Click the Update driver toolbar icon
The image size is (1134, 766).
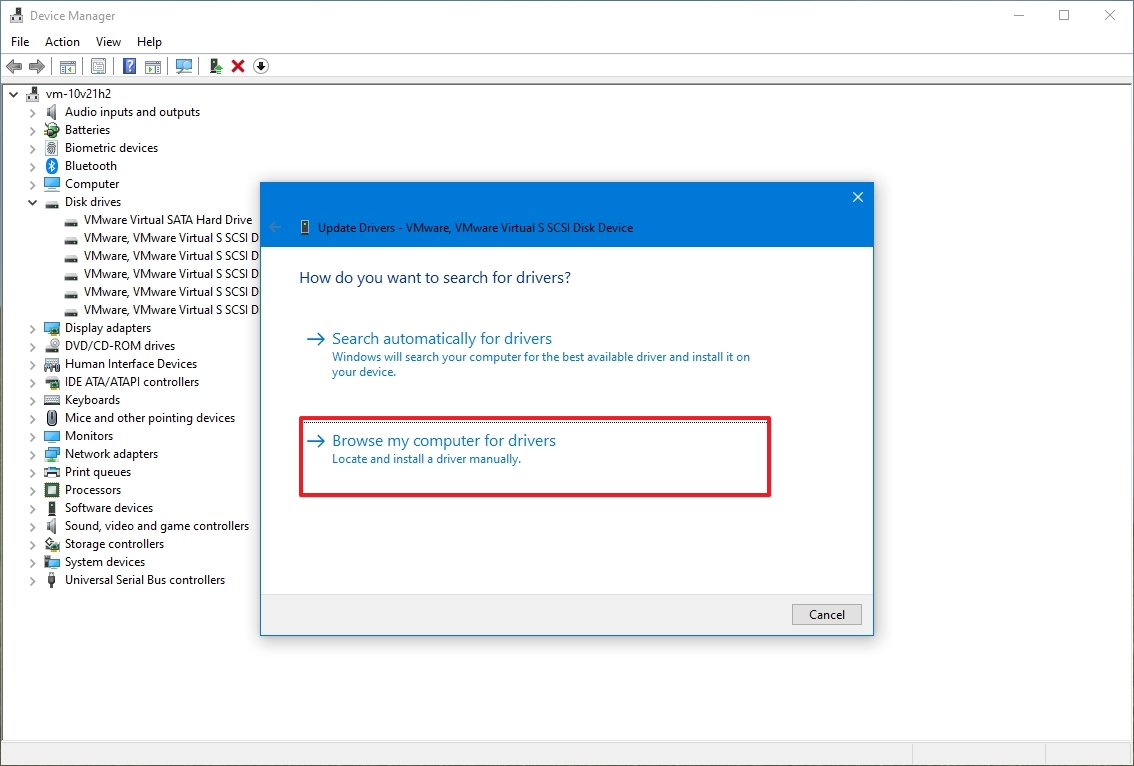coord(214,66)
